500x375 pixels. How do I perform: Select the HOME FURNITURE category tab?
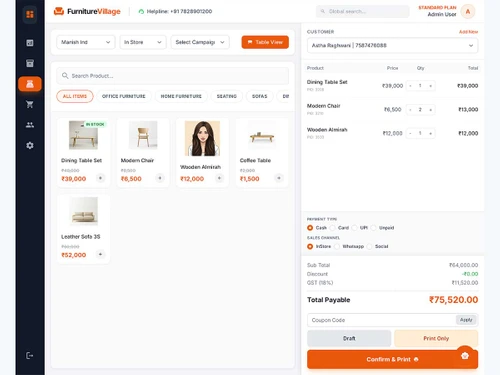(181, 96)
